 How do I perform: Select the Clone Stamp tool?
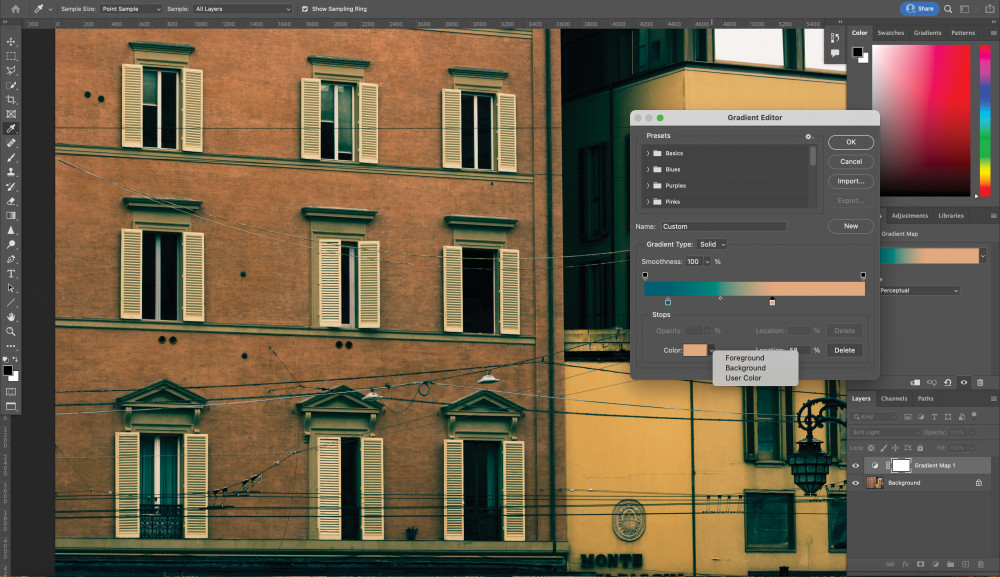(11, 172)
